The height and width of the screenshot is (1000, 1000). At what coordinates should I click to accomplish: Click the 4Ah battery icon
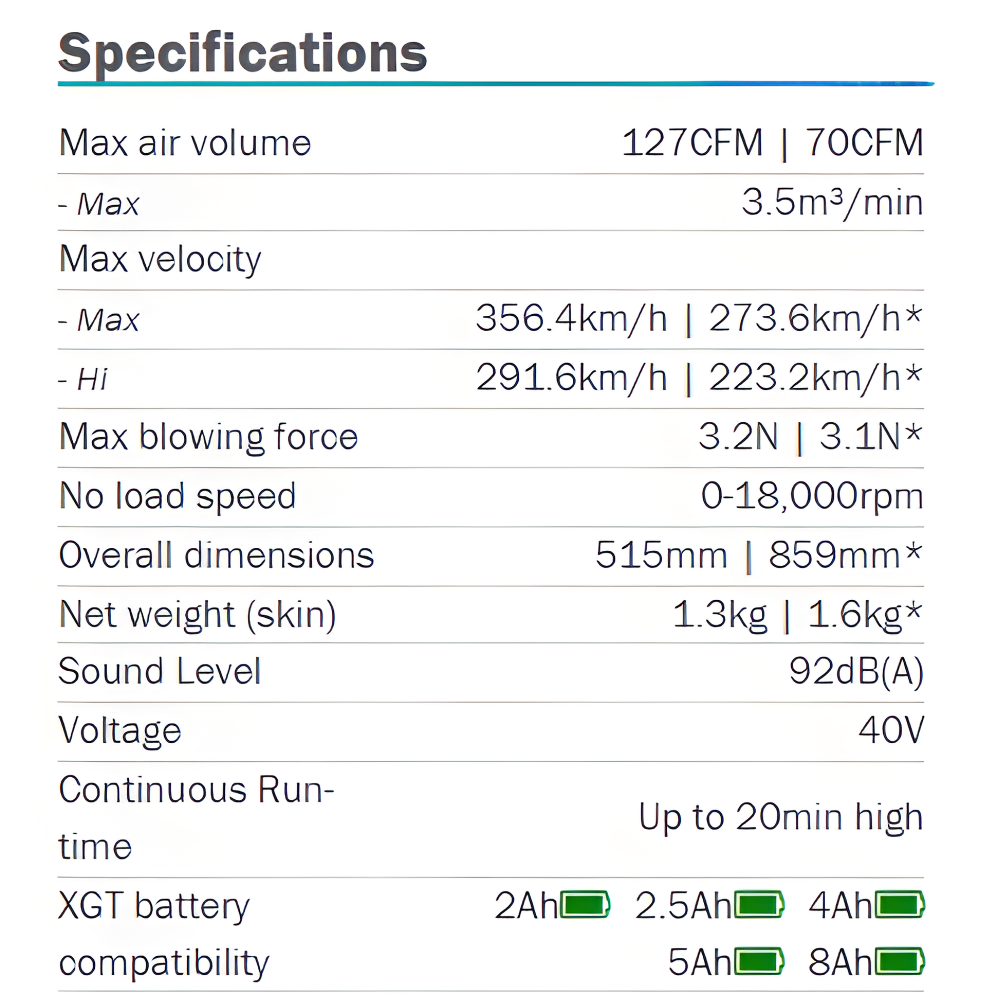click(x=900, y=906)
